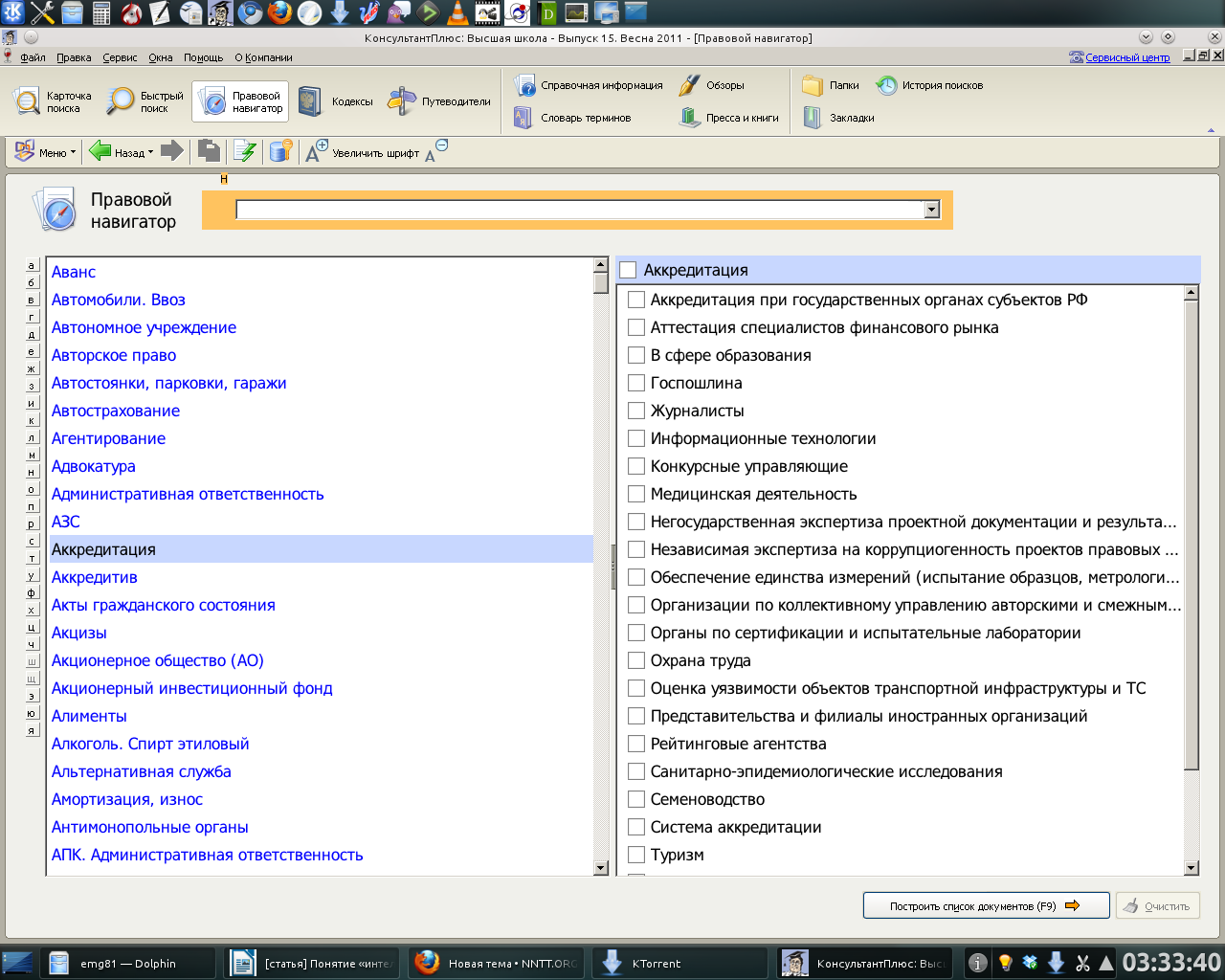Viewport: 1225px width, 980px height.
Task: Select the Акцизы topic
Action: pos(79,633)
